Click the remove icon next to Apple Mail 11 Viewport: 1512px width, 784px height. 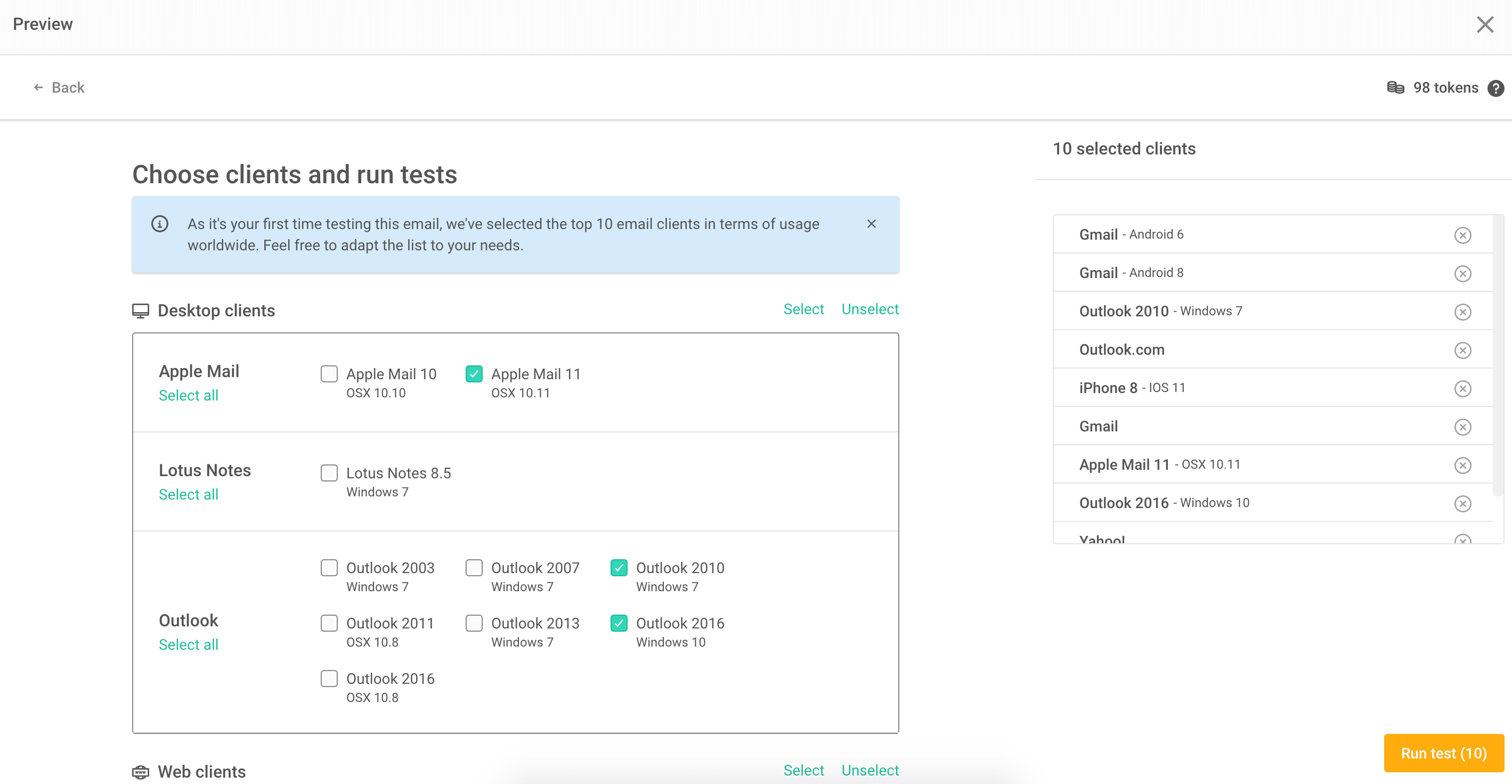coord(1462,465)
